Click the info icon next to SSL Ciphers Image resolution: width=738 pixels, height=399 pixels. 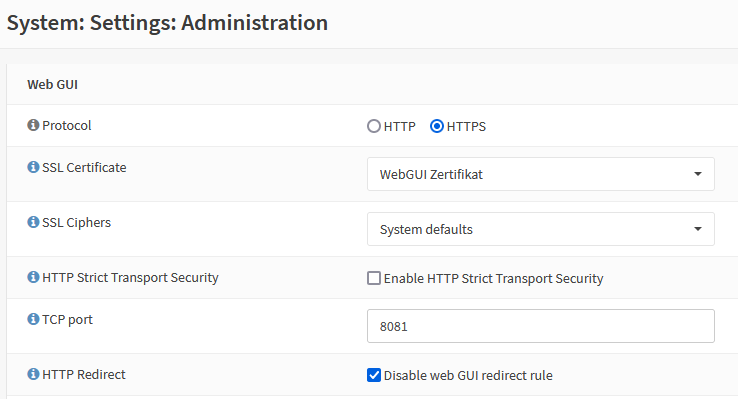tap(33, 222)
